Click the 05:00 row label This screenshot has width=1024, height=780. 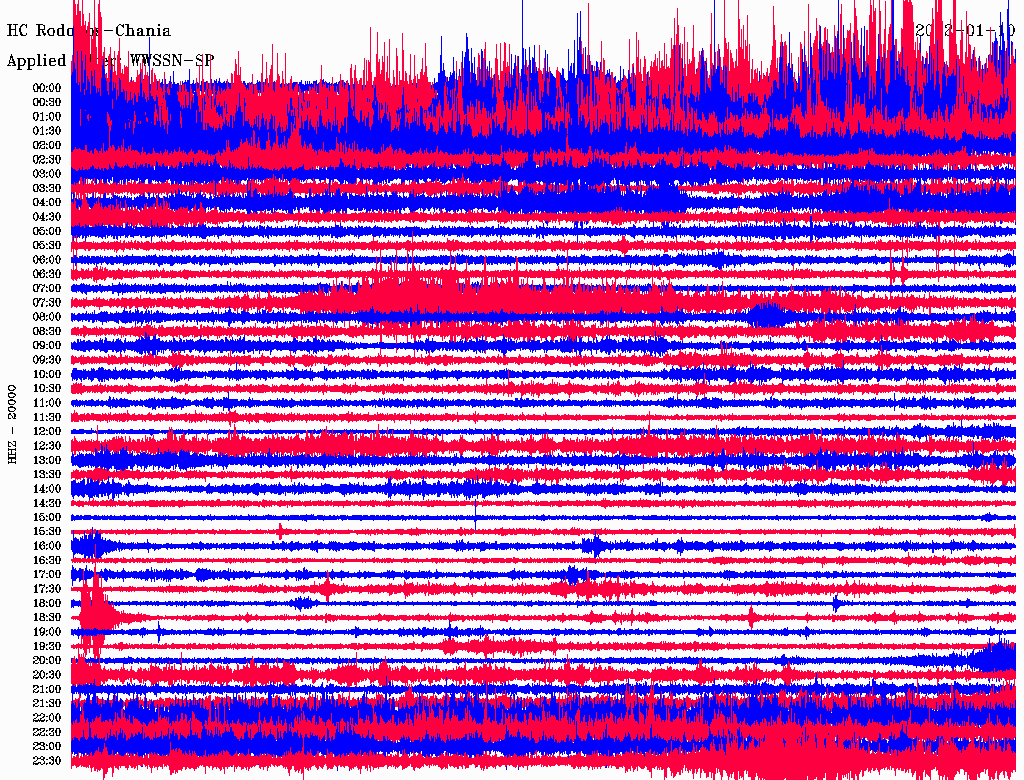(47, 231)
